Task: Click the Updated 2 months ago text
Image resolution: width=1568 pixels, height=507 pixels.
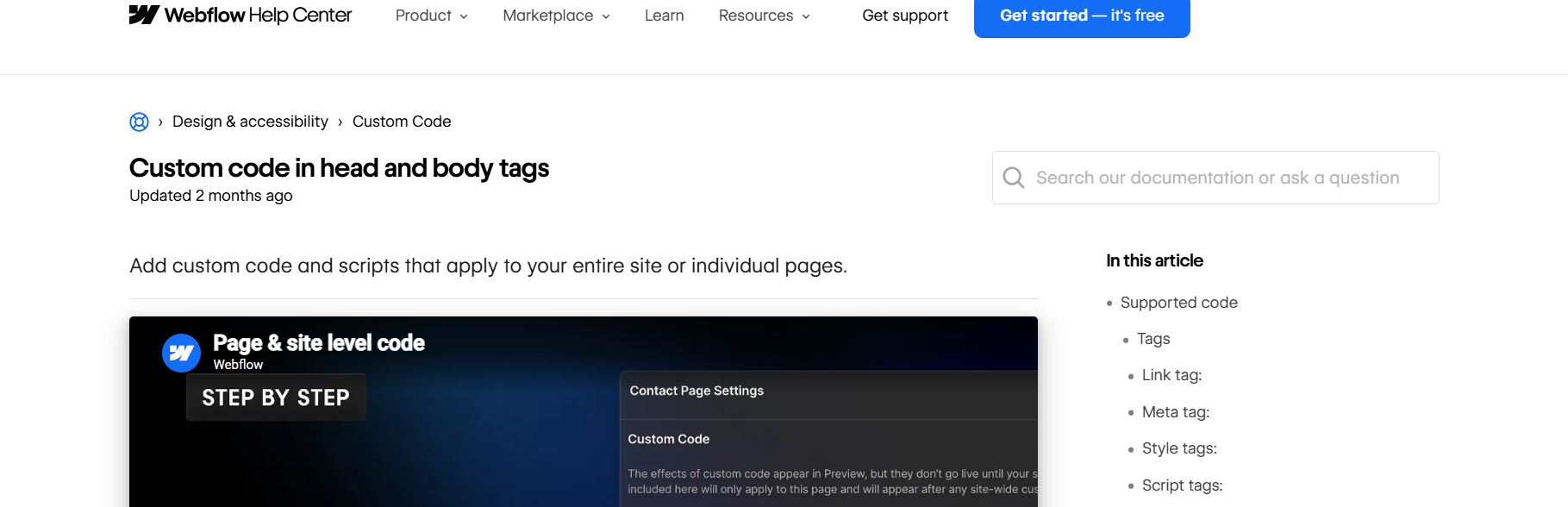Action: pos(211,196)
